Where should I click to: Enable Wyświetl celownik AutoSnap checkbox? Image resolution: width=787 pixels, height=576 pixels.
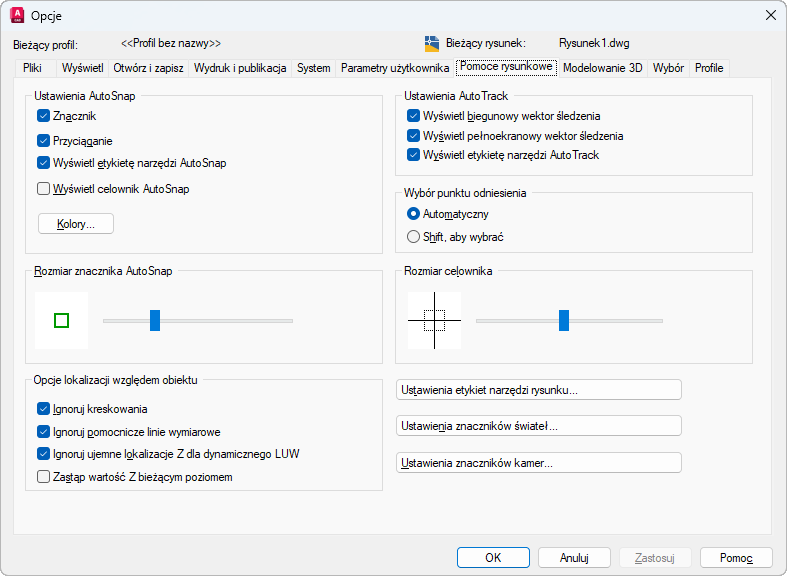(x=44, y=188)
